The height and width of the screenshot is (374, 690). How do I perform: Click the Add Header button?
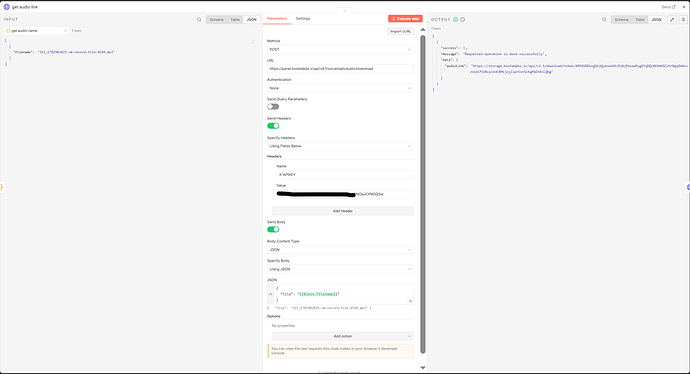tap(343, 211)
